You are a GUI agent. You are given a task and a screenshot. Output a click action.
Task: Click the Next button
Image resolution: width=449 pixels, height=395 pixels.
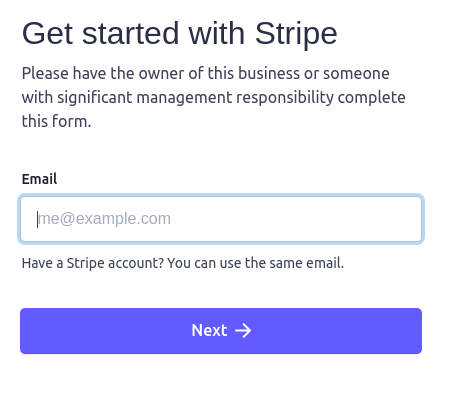coord(221,331)
